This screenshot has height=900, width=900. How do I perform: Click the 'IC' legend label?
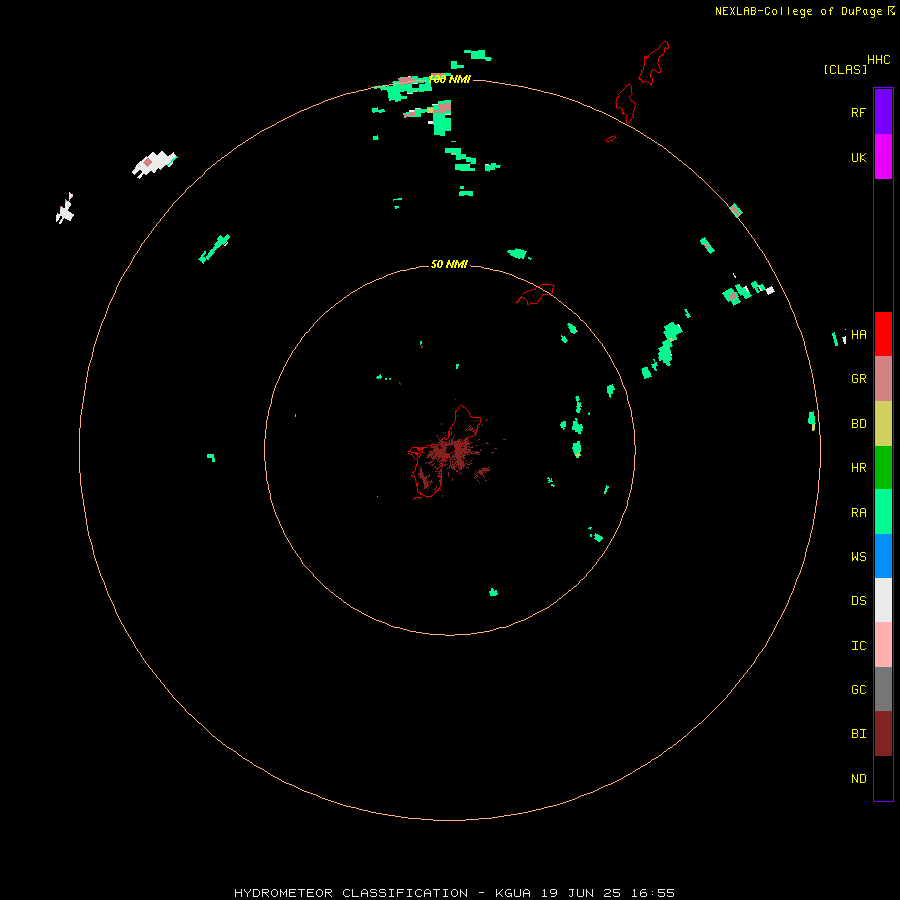[x=858, y=646]
